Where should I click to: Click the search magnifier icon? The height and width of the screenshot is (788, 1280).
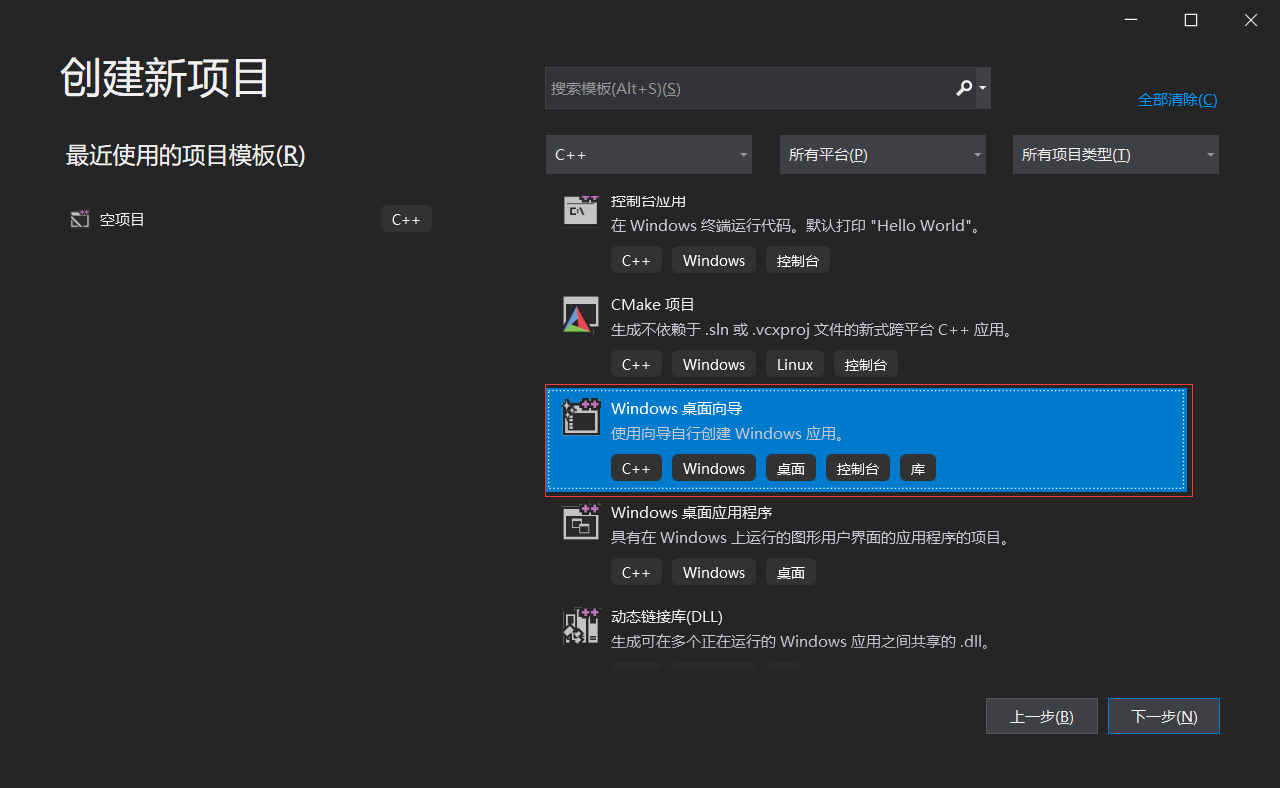click(x=963, y=88)
